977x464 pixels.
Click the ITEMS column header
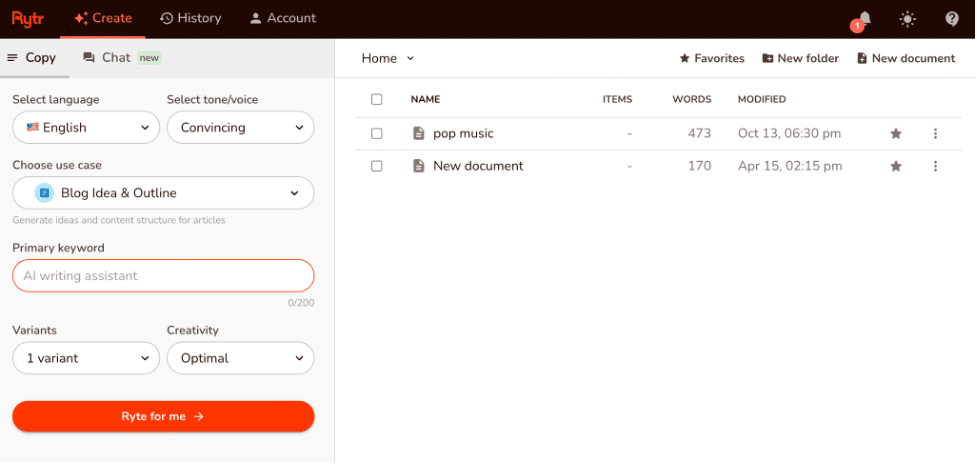click(x=617, y=100)
